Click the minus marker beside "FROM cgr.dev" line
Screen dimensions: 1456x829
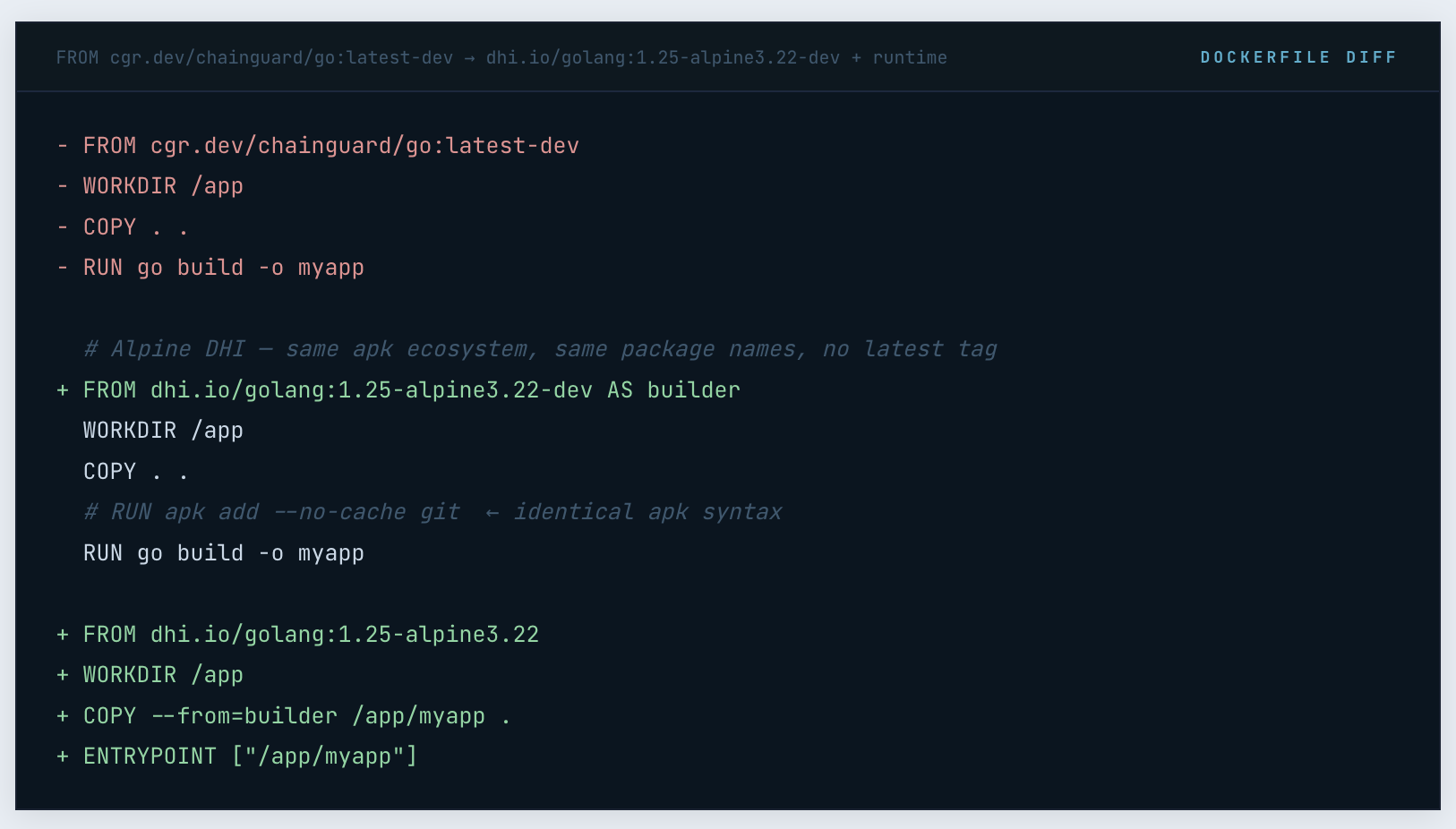point(63,146)
